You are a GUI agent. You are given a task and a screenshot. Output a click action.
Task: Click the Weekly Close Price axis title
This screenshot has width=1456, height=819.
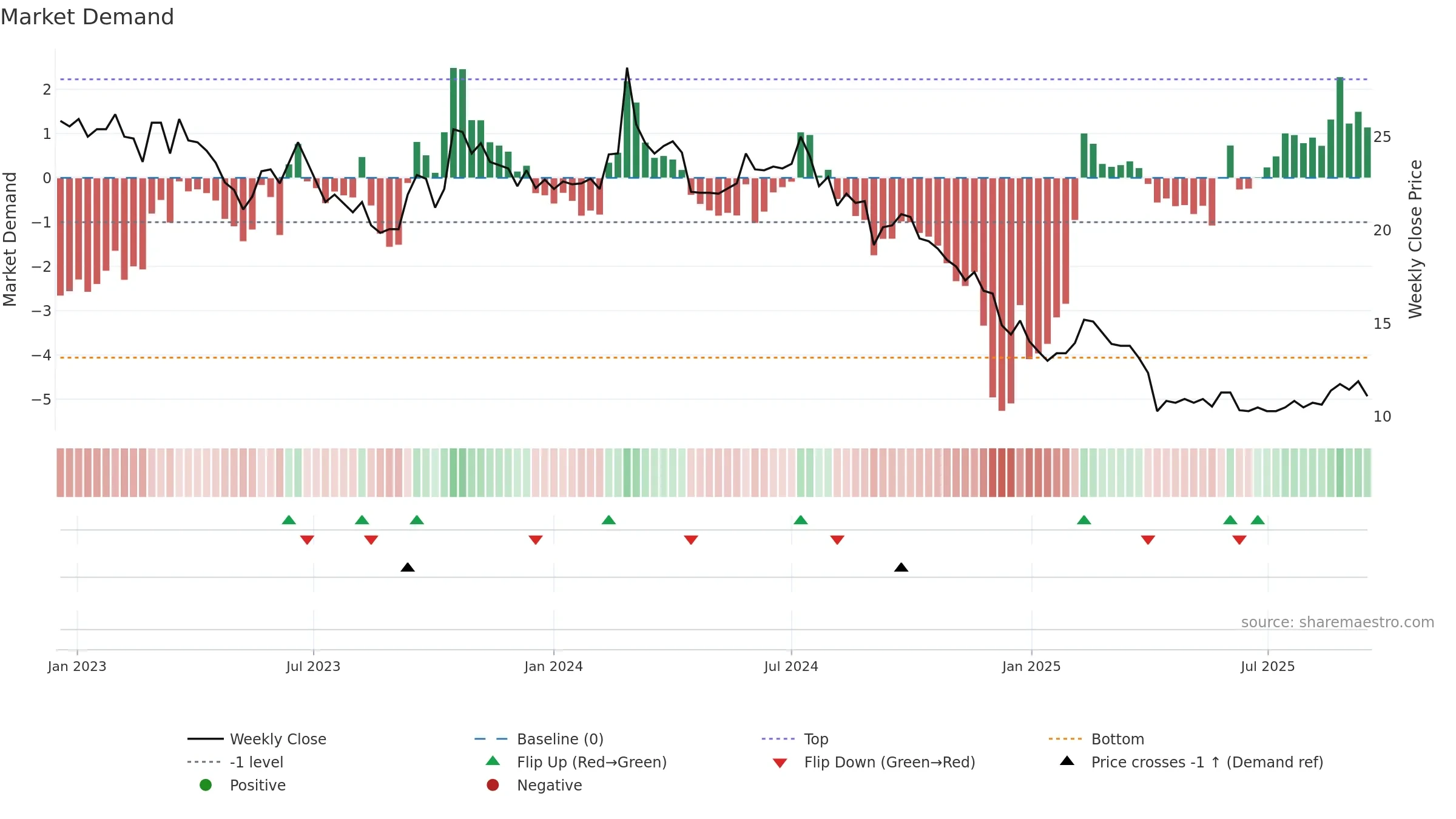(x=1415, y=239)
